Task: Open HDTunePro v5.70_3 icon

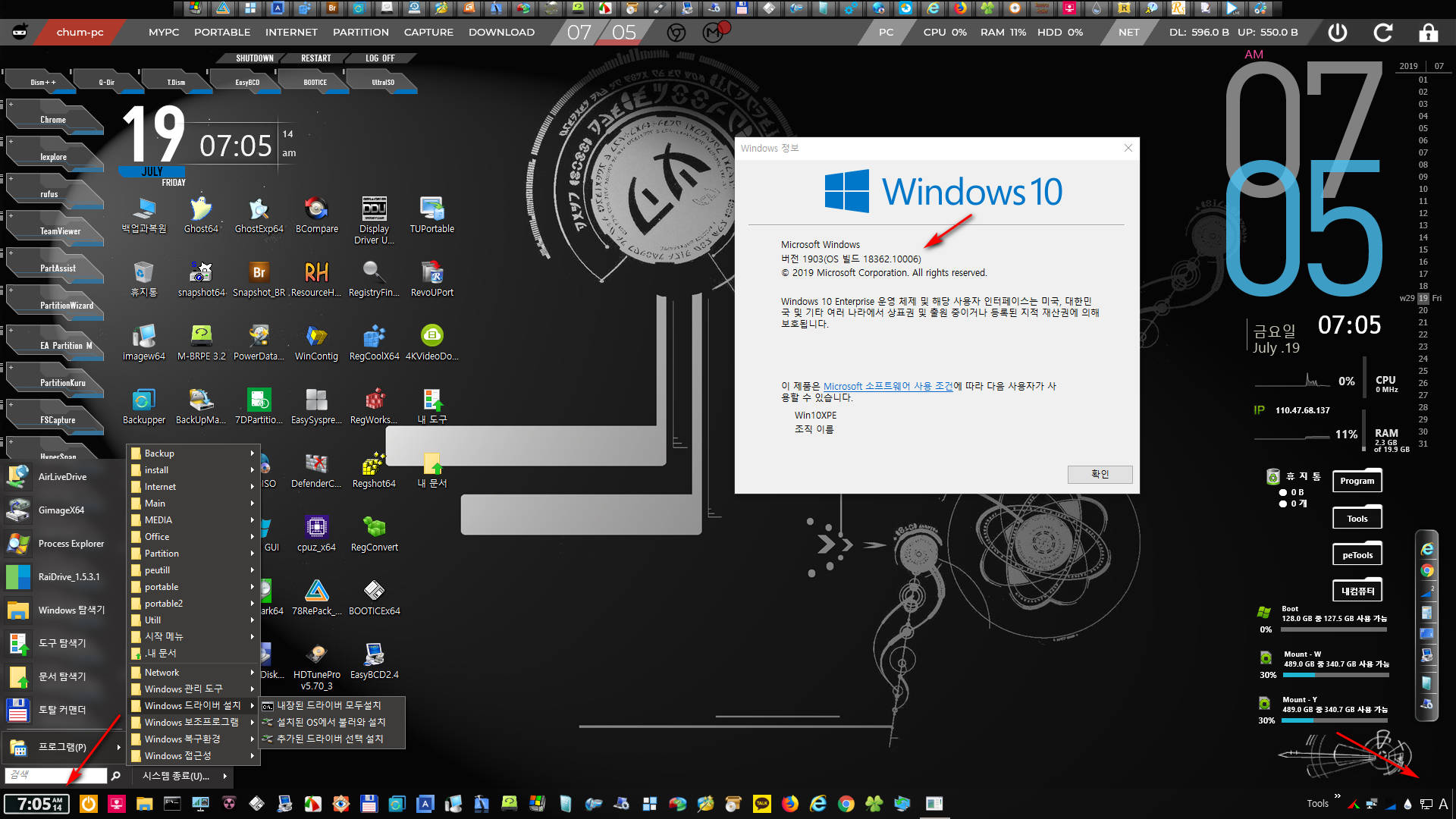Action: click(316, 667)
